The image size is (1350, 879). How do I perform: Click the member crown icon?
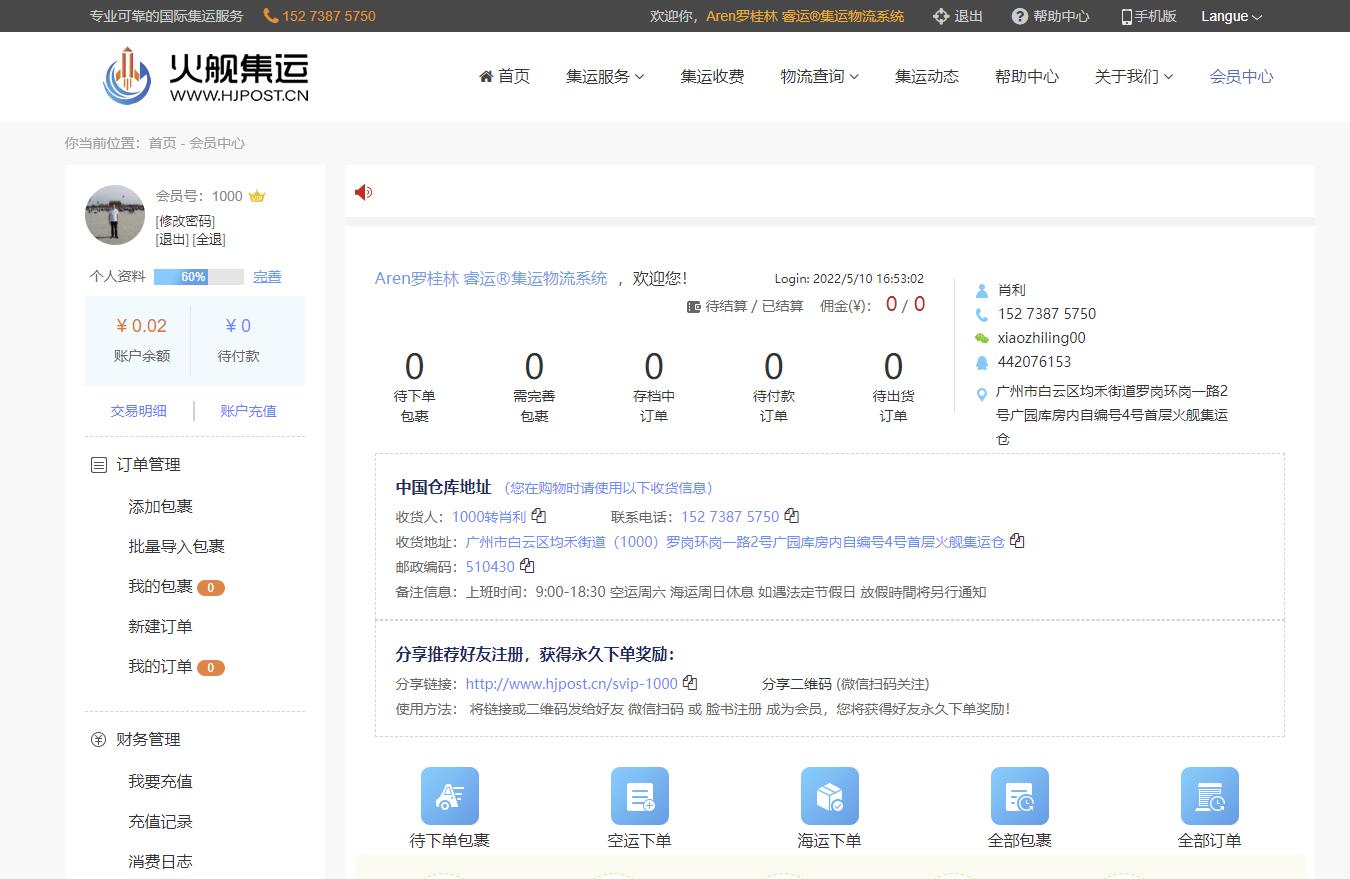[x=257, y=196]
